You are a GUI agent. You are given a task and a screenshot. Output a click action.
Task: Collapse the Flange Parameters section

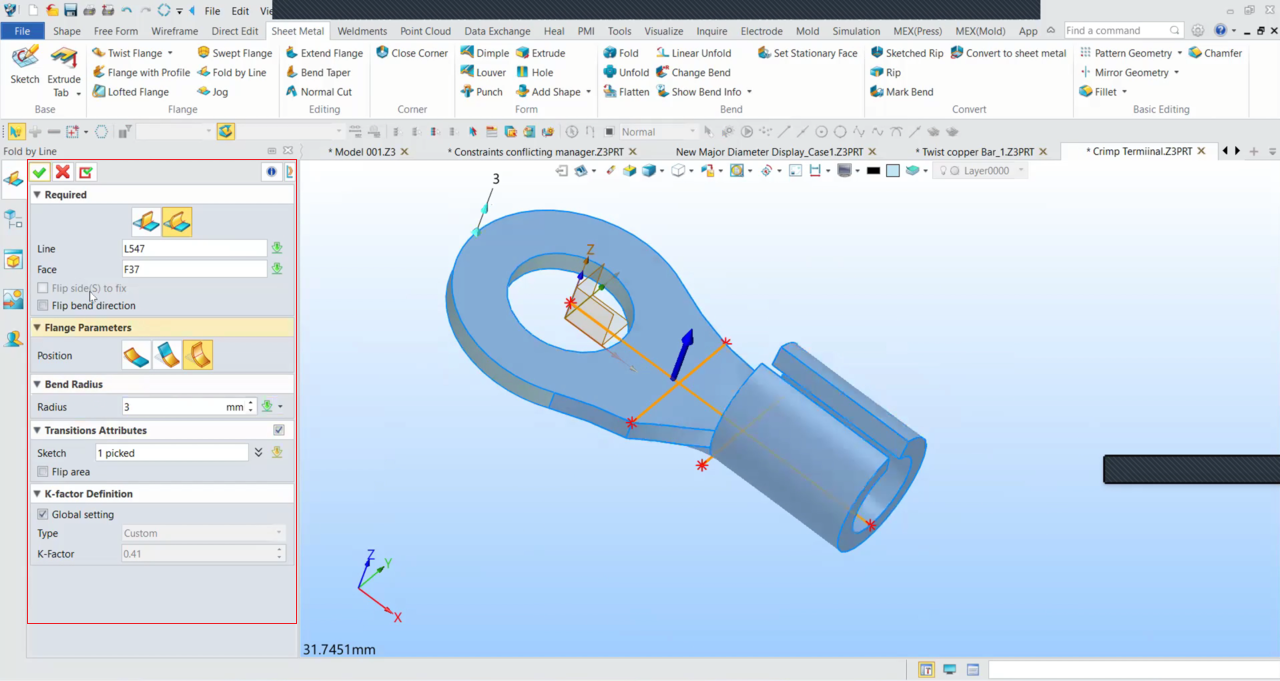[x=38, y=328]
